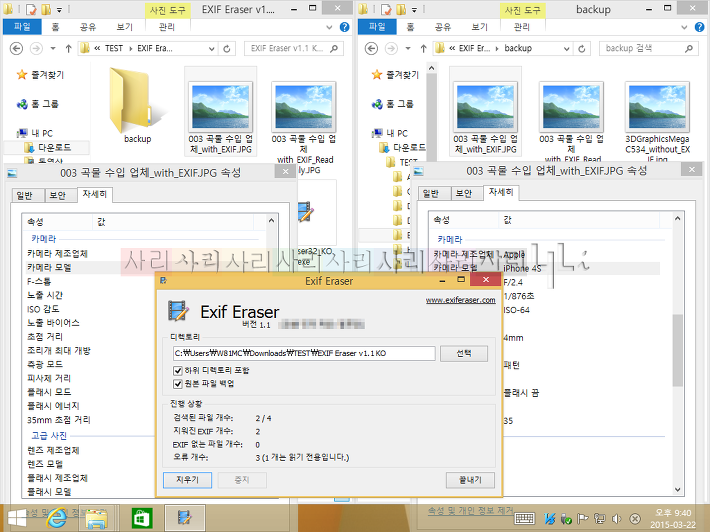
Task: Click the Action Center flag tray icon
Action: pos(583,519)
